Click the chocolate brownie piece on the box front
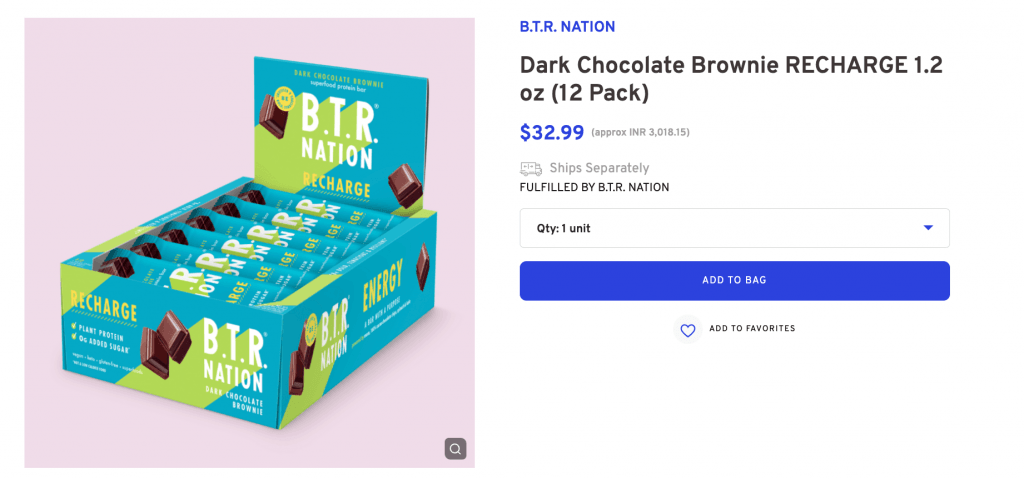 (168, 338)
